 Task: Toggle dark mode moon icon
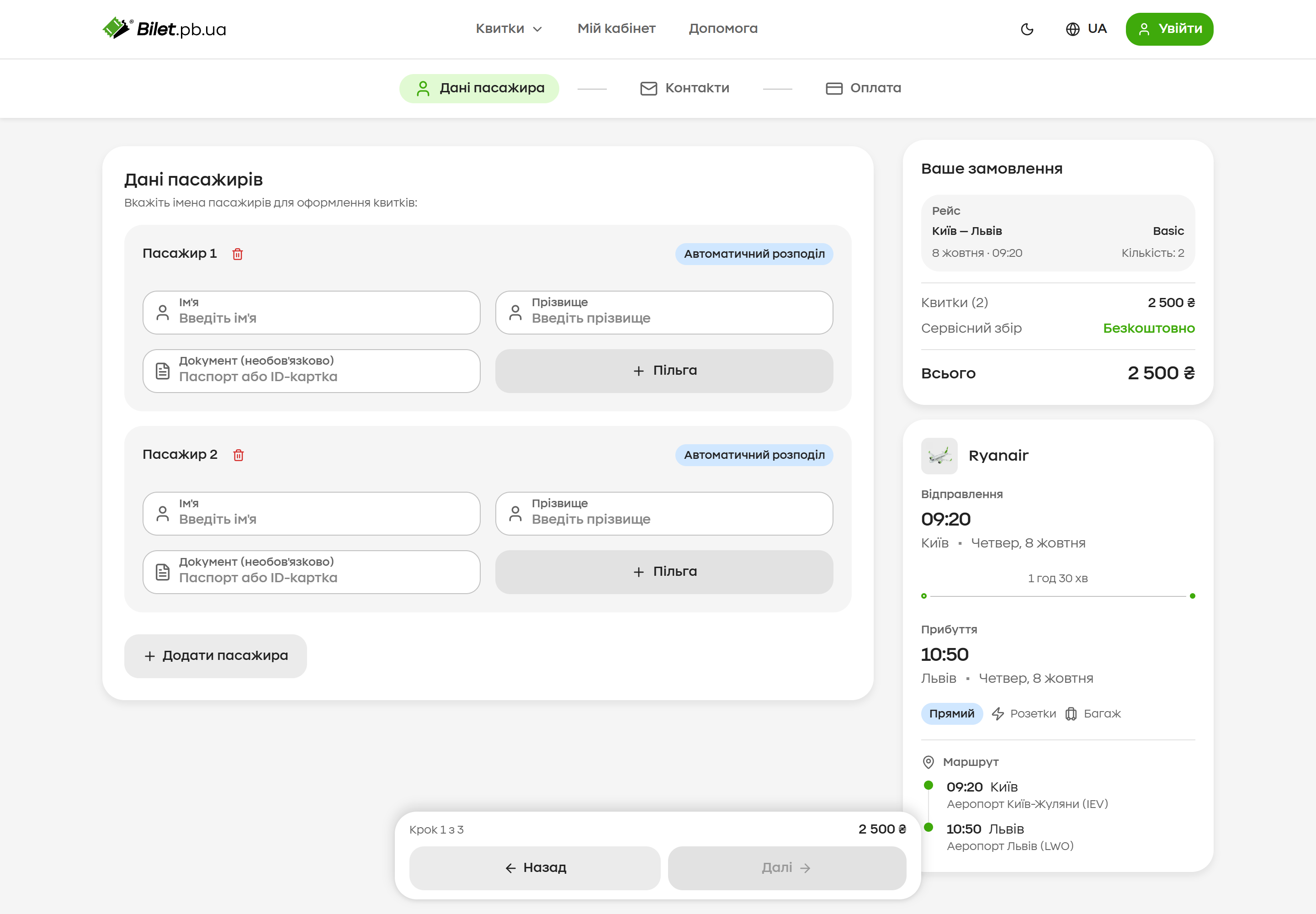pyautogui.click(x=1027, y=29)
